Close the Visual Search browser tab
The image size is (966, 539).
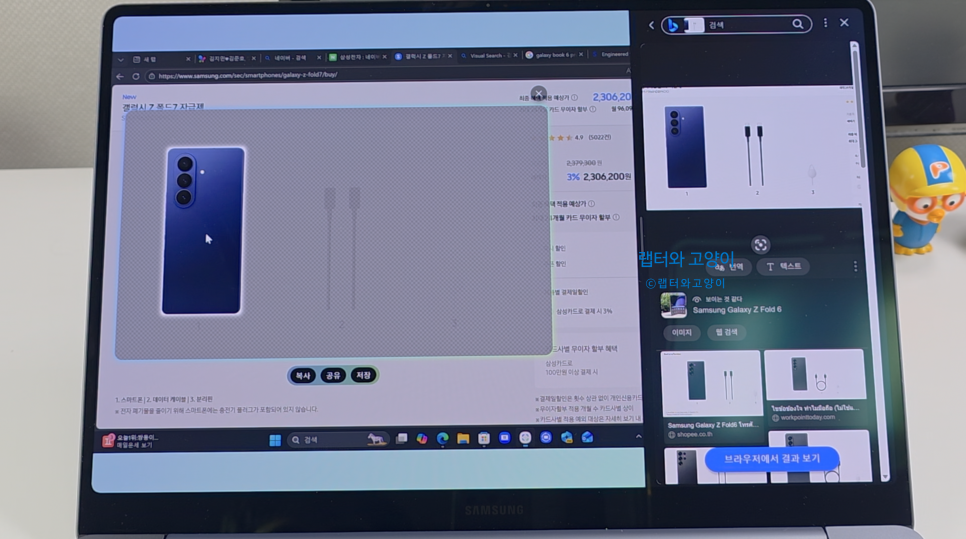(515, 55)
